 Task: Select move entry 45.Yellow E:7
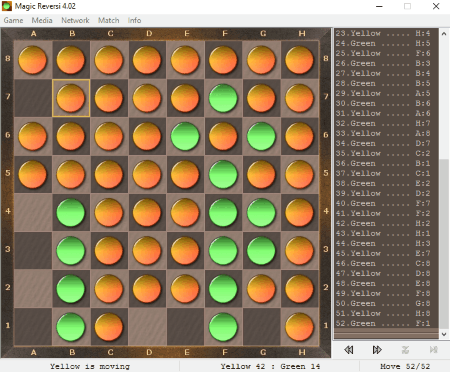(383, 253)
